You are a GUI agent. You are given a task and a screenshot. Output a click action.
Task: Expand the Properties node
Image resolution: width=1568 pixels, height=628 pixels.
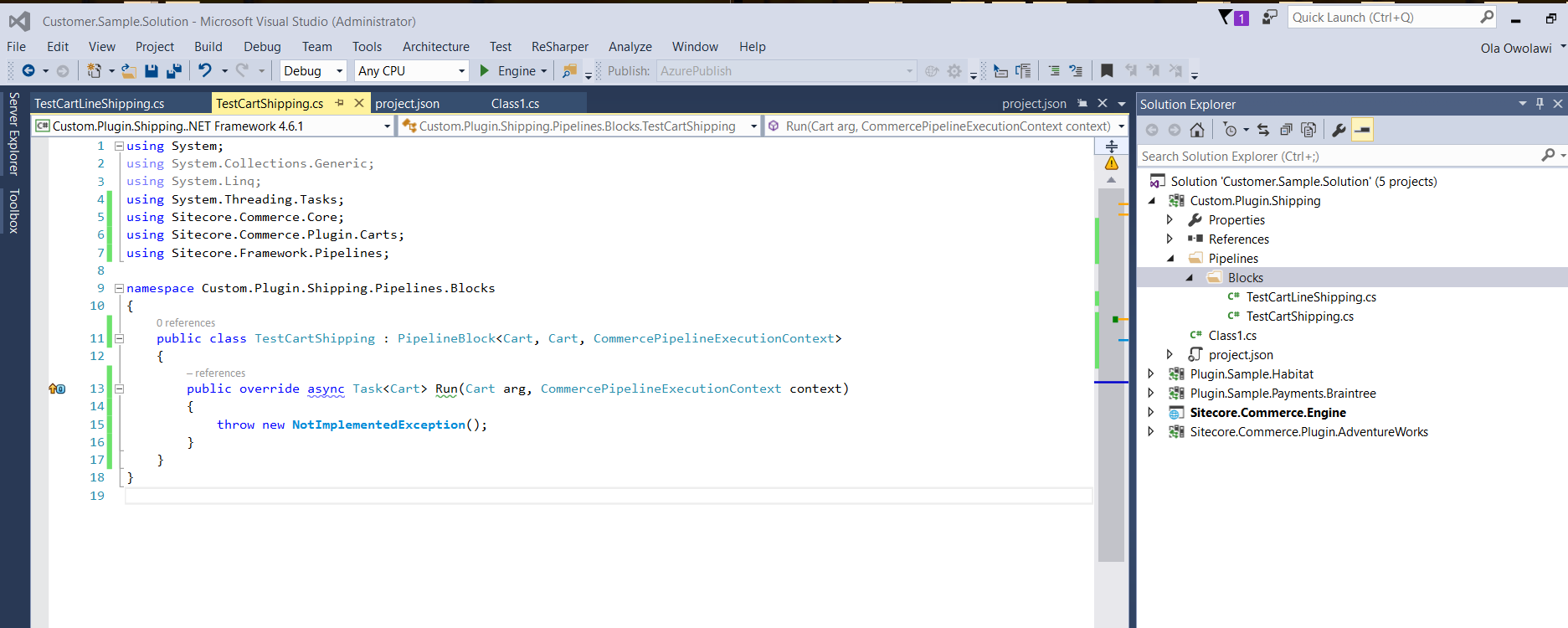point(1170,220)
